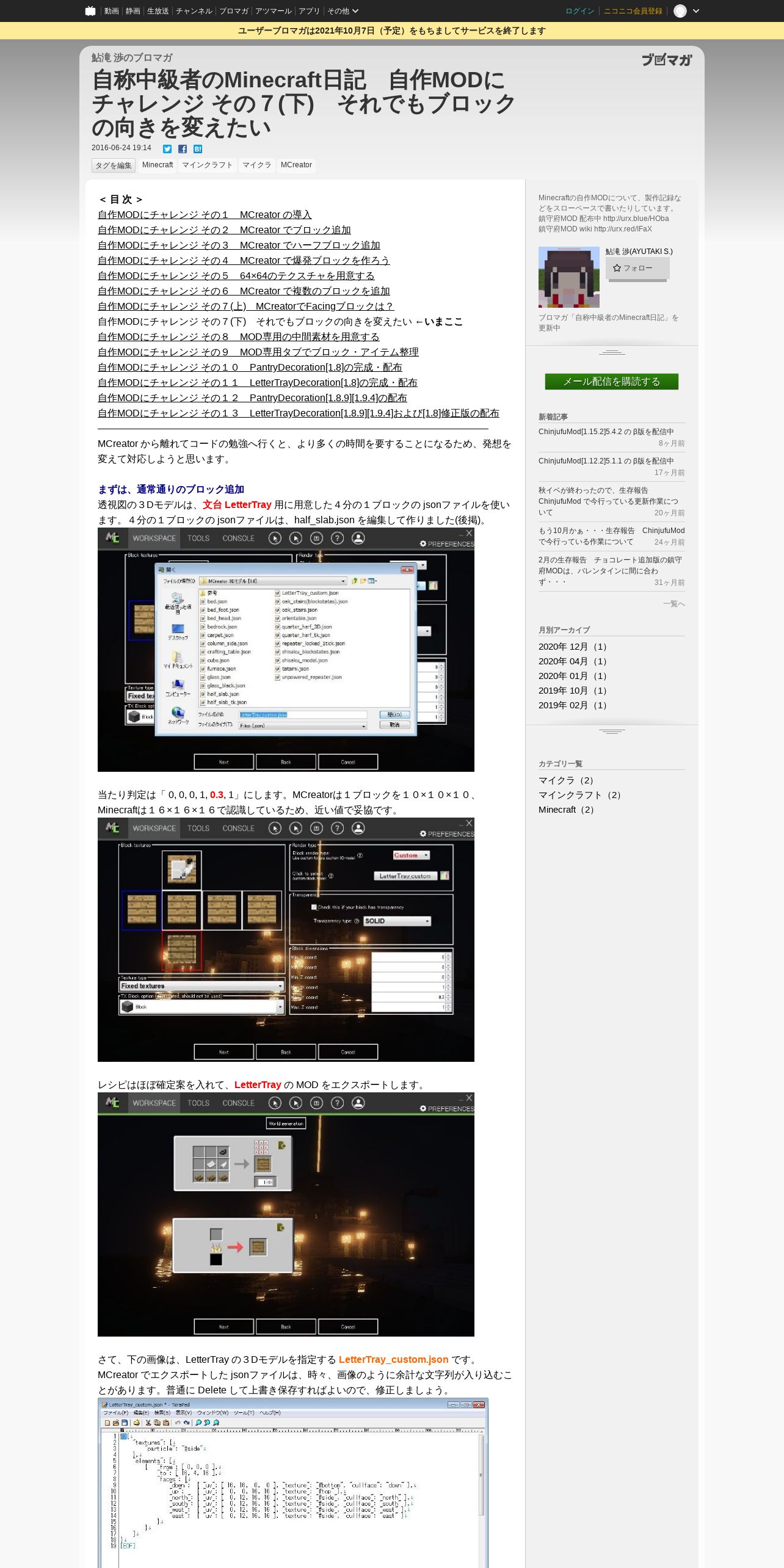Click the MCreator file dialog screenshot

coord(286,650)
